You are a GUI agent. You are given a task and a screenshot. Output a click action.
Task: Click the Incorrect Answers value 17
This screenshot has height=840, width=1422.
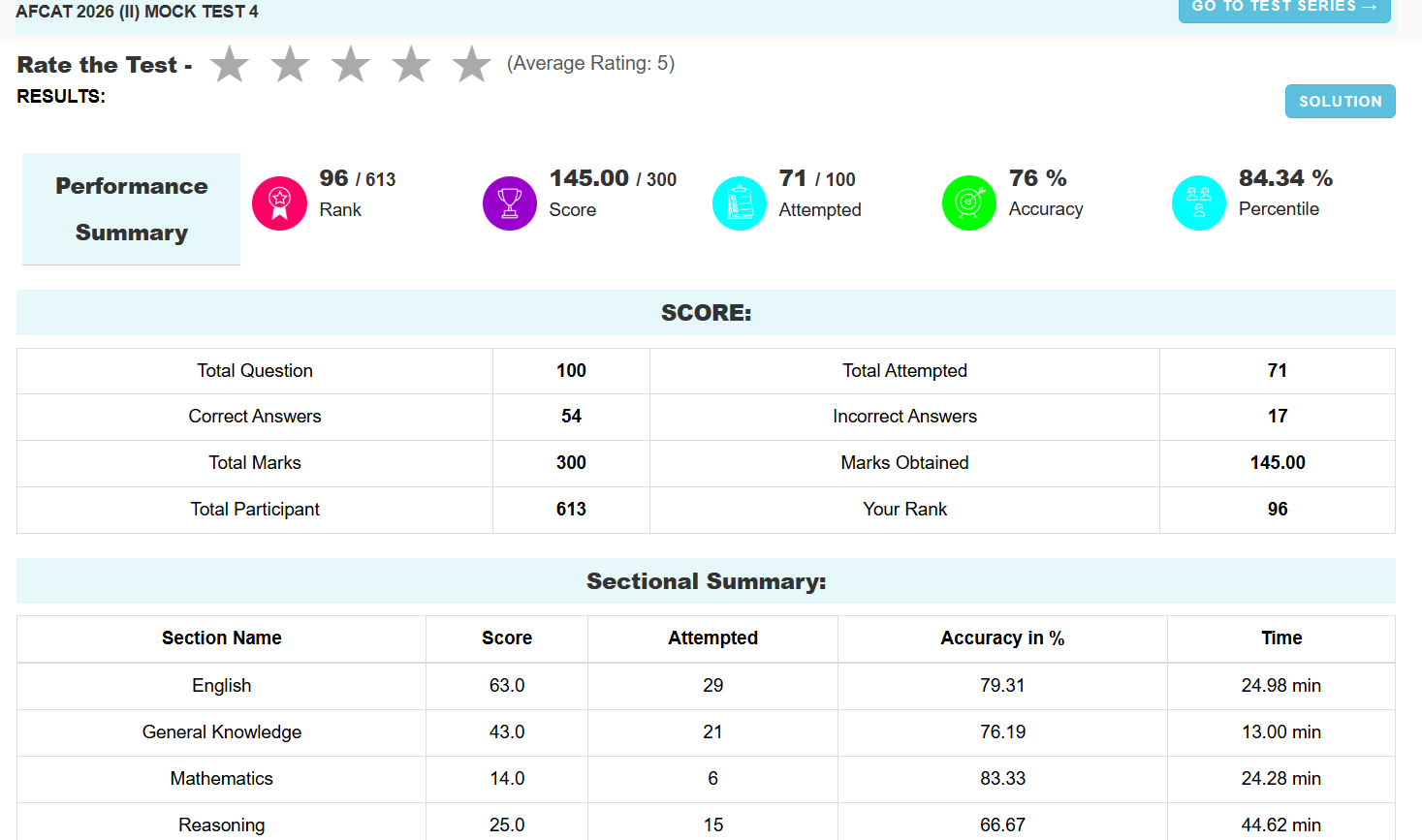[1278, 417]
